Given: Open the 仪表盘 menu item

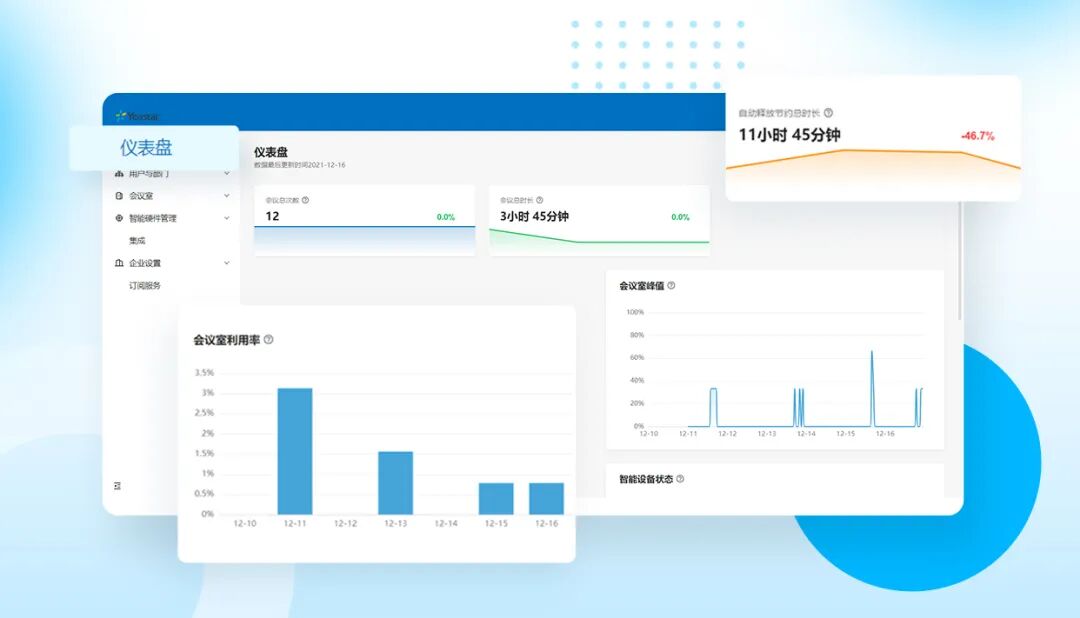Looking at the screenshot, I should click(x=146, y=147).
